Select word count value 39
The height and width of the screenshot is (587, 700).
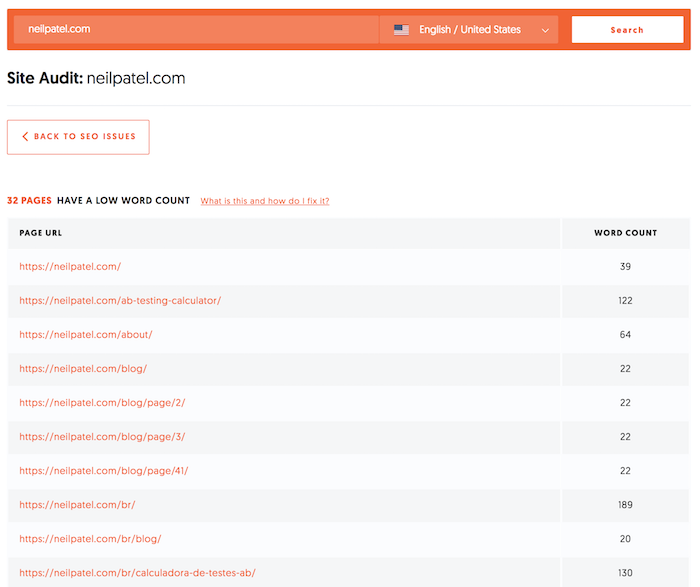(625, 266)
